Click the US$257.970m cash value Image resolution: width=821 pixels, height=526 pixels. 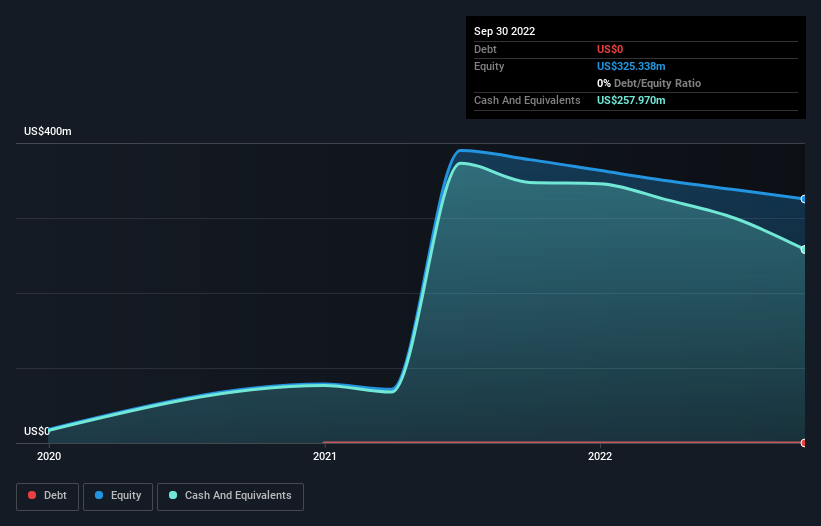631,100
